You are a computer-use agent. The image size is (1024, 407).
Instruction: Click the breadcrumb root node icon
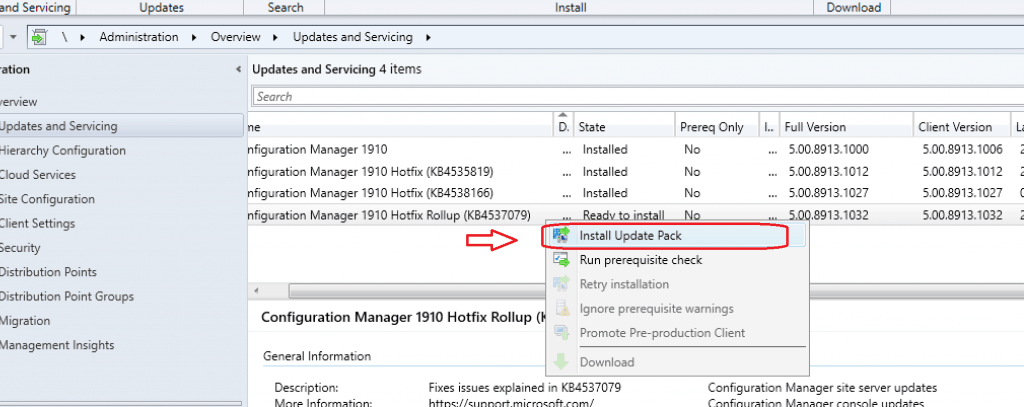pyautogui.click(x=40, y=37)
